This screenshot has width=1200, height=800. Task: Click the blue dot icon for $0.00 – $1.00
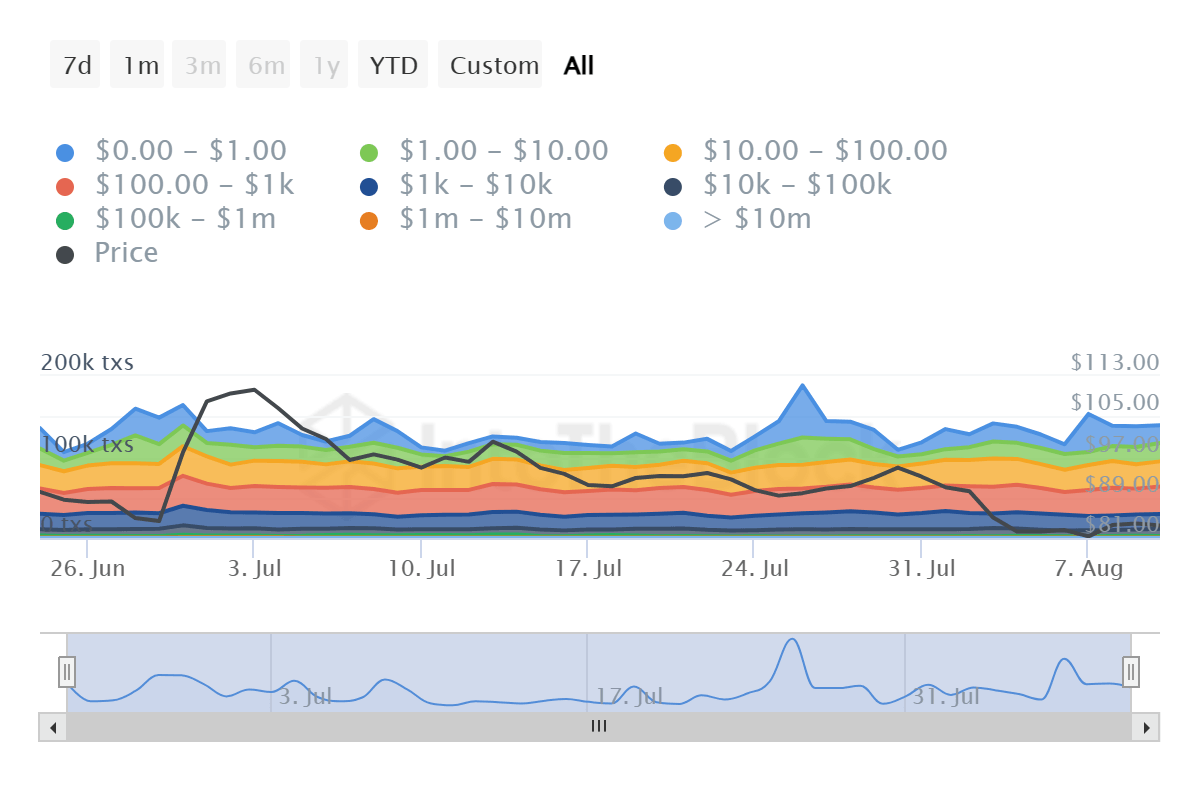(64, 150)
